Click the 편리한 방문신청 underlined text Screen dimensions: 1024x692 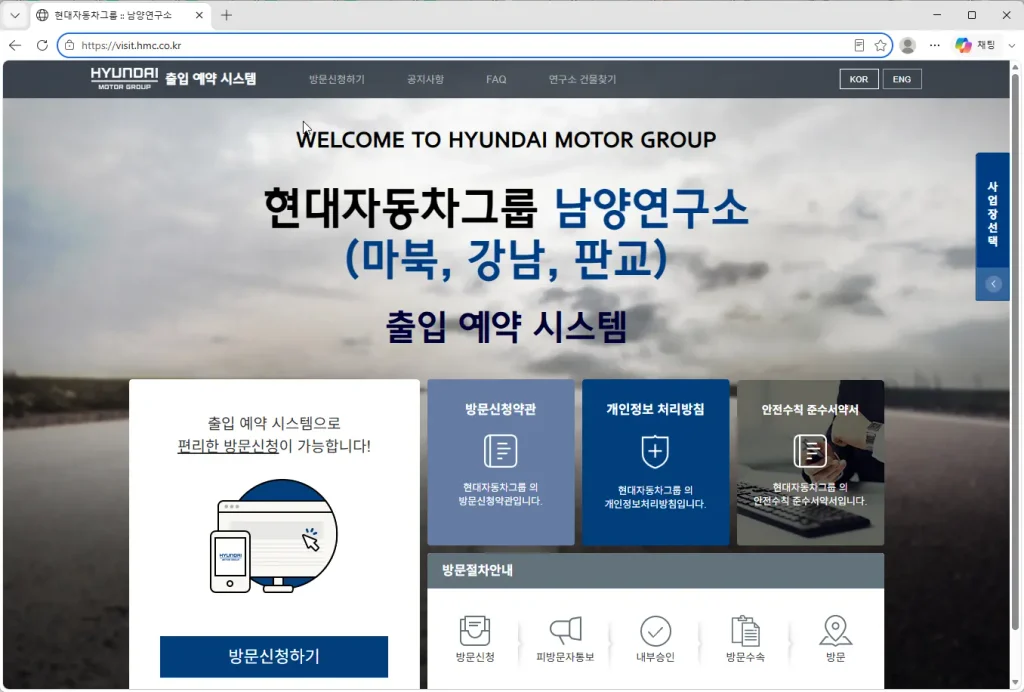(228, 446)
